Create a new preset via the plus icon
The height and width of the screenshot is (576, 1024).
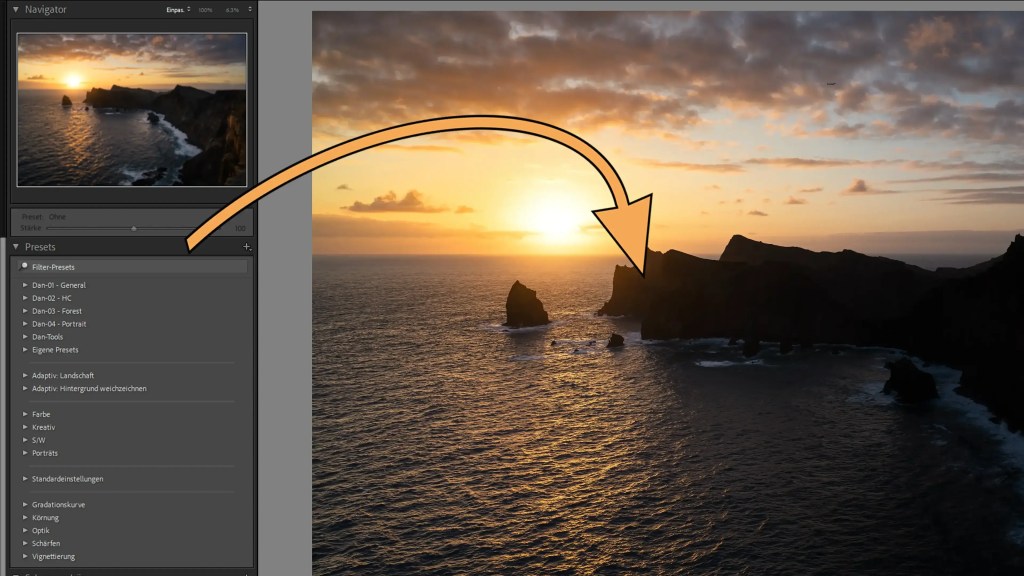click(246, 247)
